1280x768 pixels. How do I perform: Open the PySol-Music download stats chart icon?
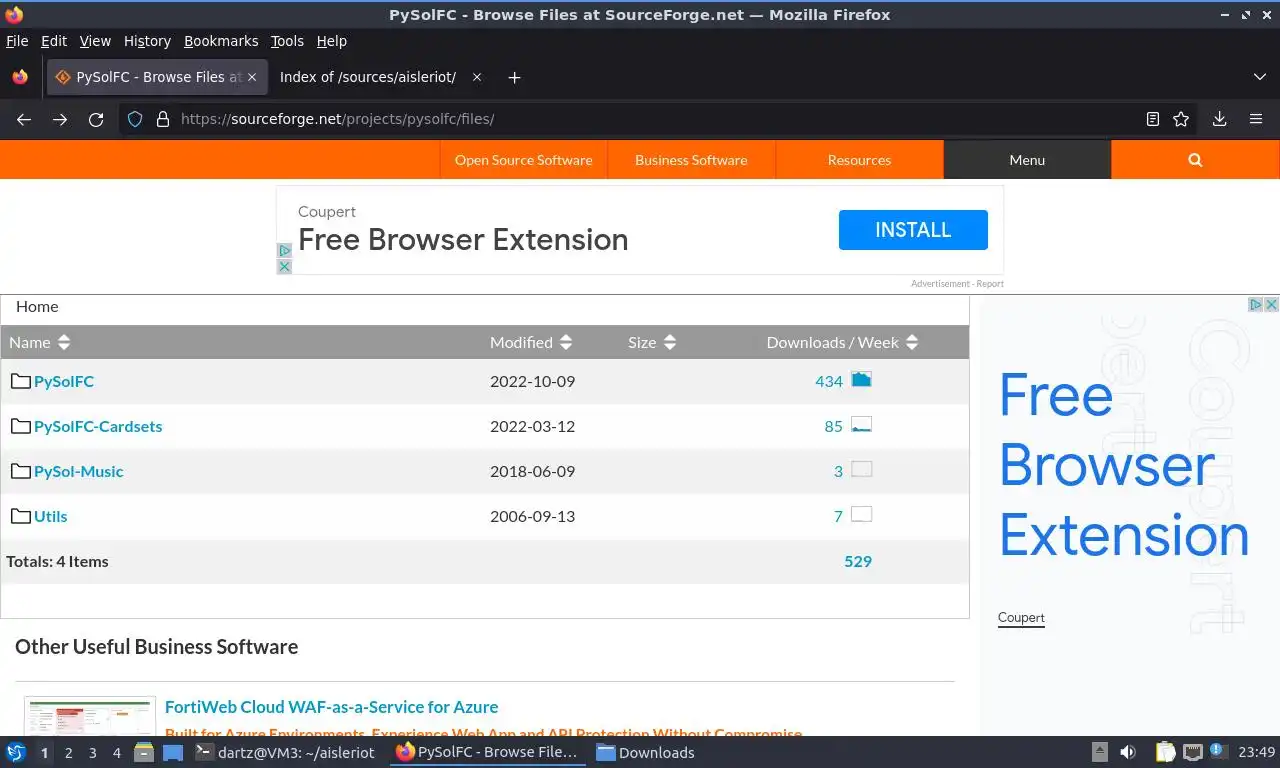(861, 469)
